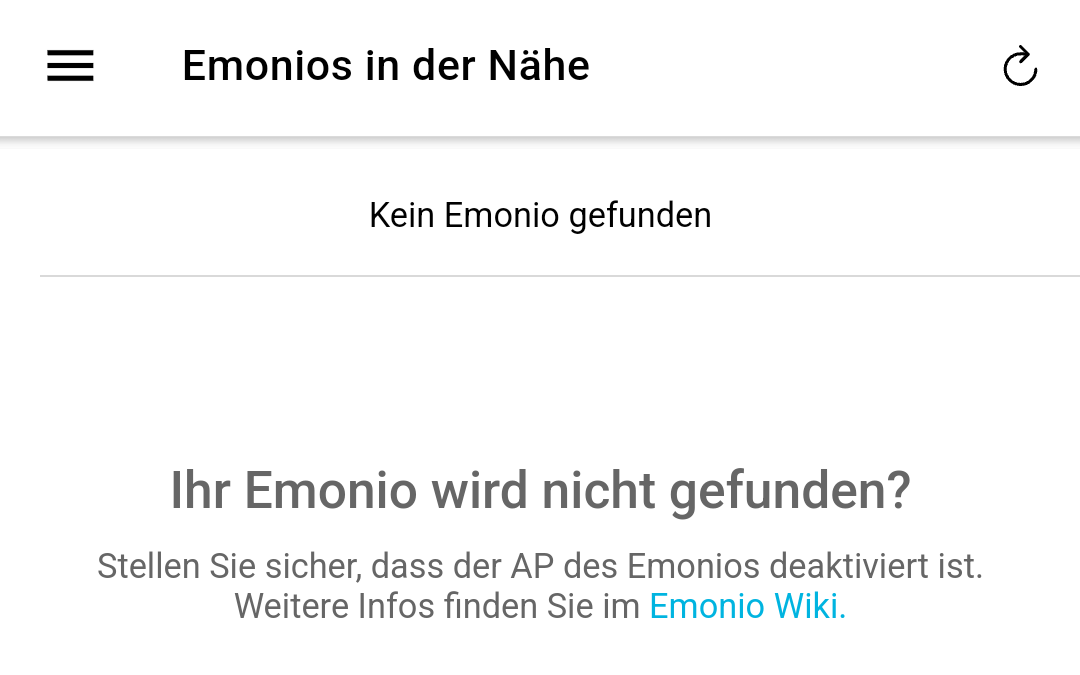
Task: Click the word 'gefunden' in list row
Action: pos(640,216)
